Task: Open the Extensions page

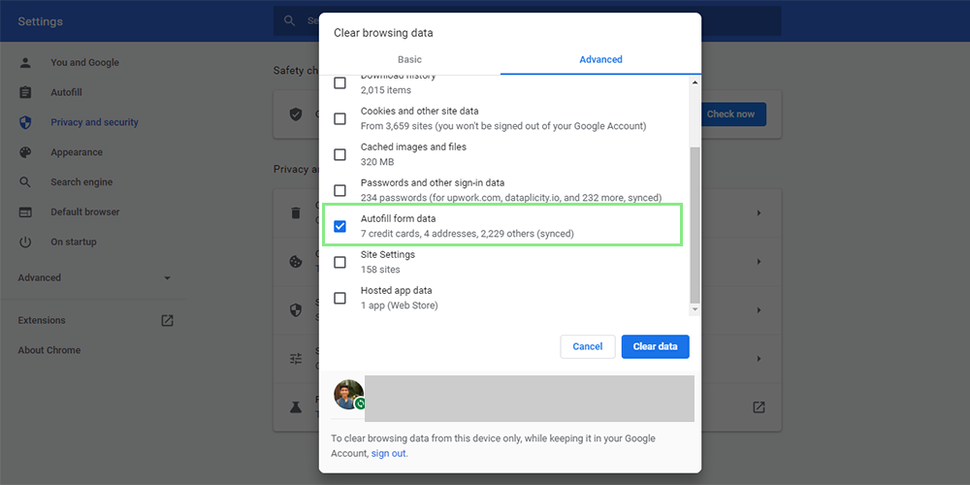Action: pyautogui.click(x=41, y=320)
